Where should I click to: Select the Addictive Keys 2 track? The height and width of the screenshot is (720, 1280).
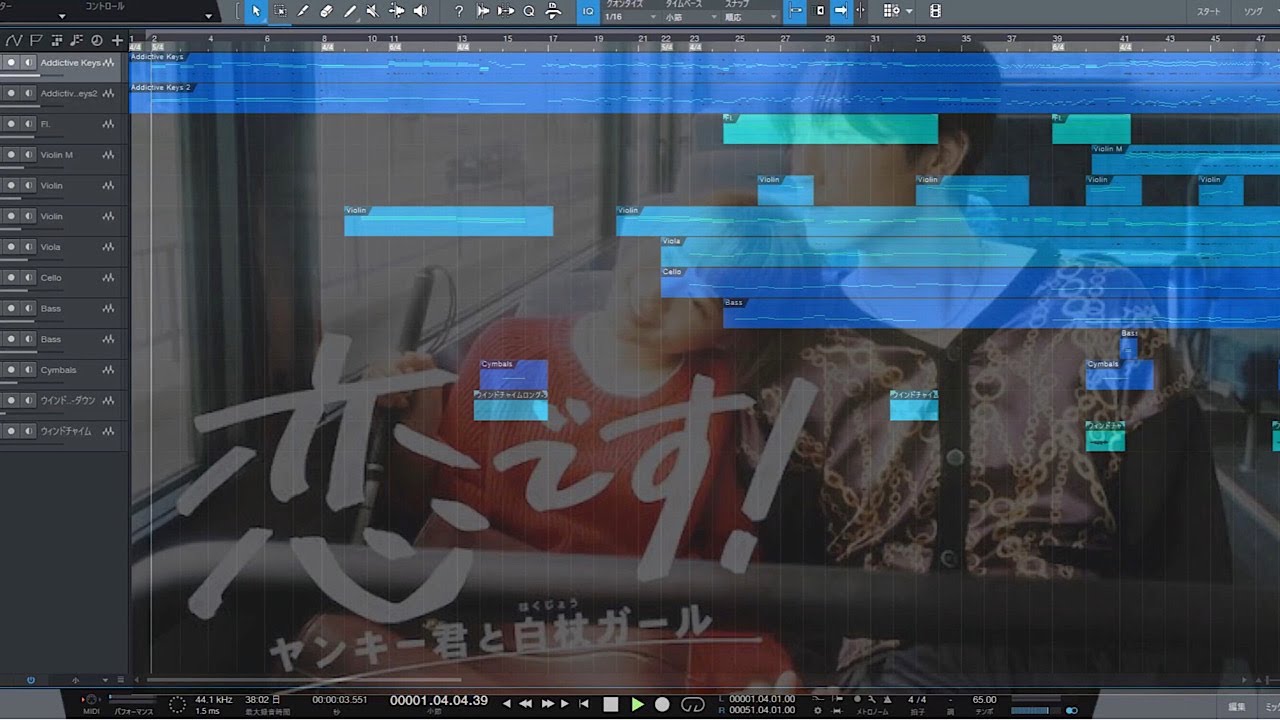pos(69,93)
